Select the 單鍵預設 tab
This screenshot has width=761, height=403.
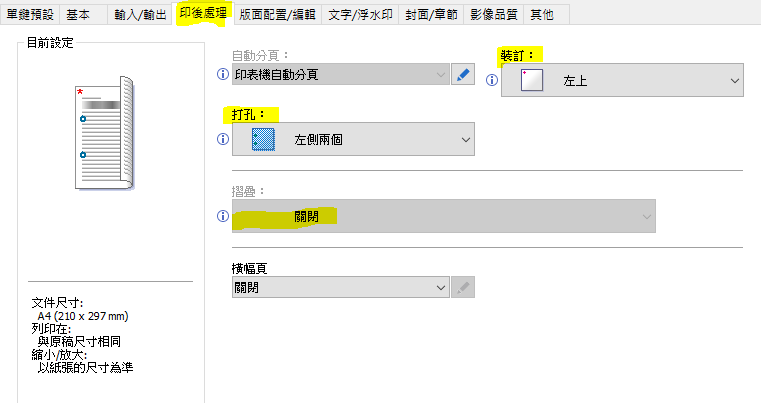point(30,15)
